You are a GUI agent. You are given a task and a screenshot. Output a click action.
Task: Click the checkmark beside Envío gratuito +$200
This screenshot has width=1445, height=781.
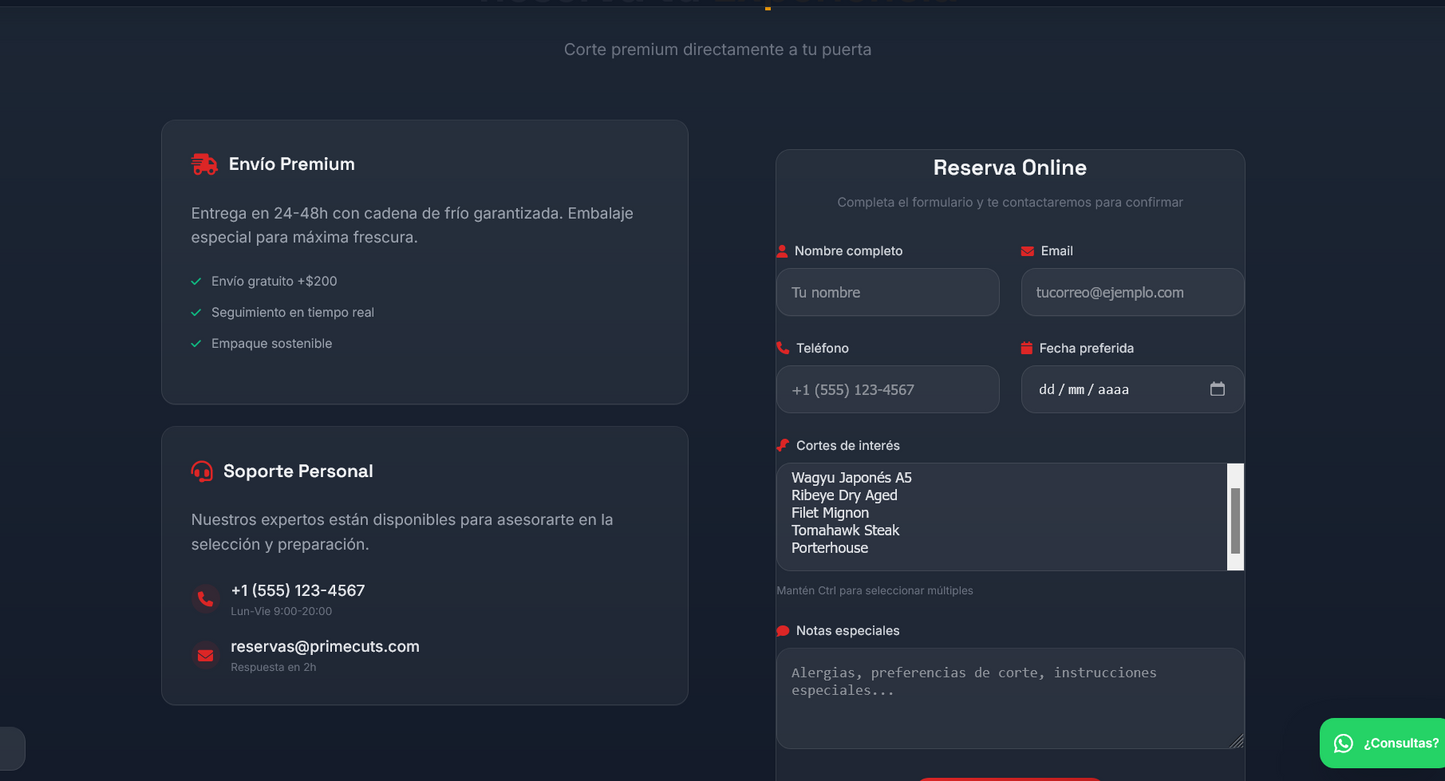click(x=195, y=281)
